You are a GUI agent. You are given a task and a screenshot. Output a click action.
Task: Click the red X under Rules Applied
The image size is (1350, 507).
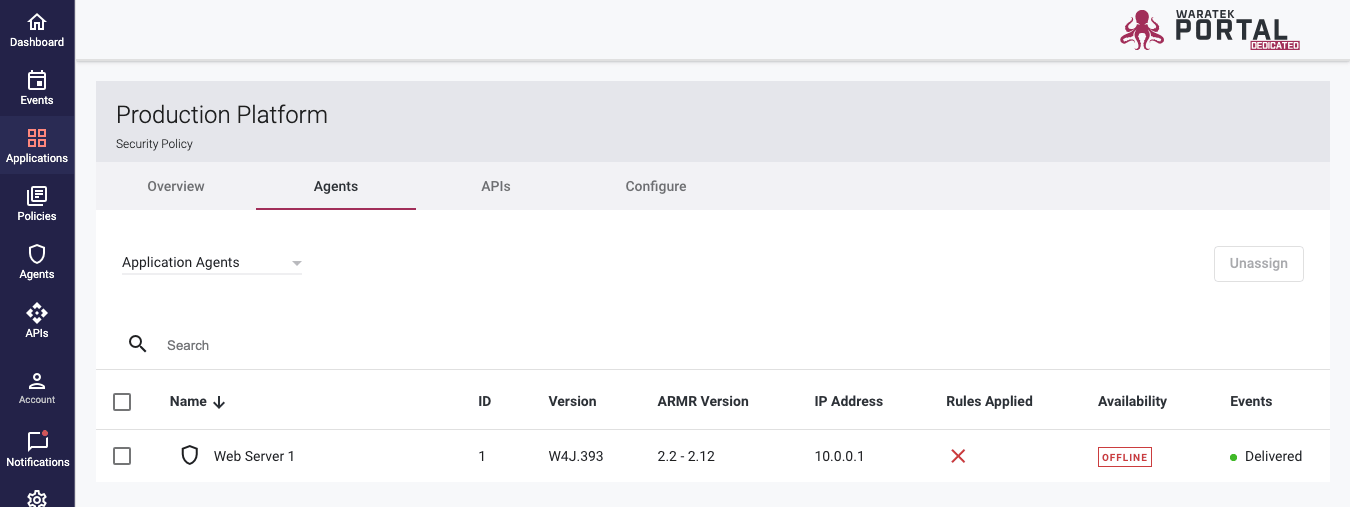pos(958,456)
